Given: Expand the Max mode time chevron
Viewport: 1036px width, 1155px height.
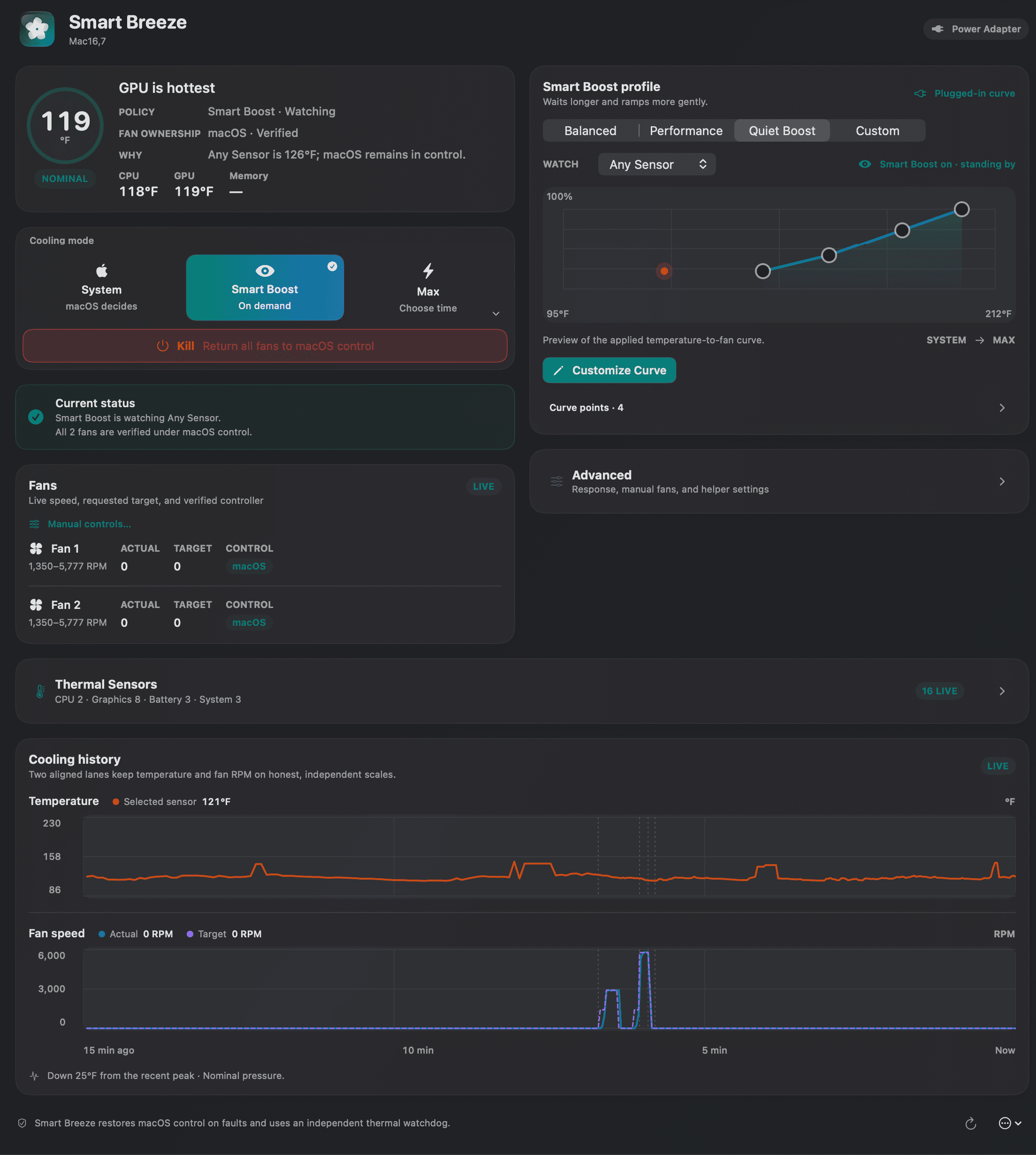Looking at the screenshot, I should 496,314.
